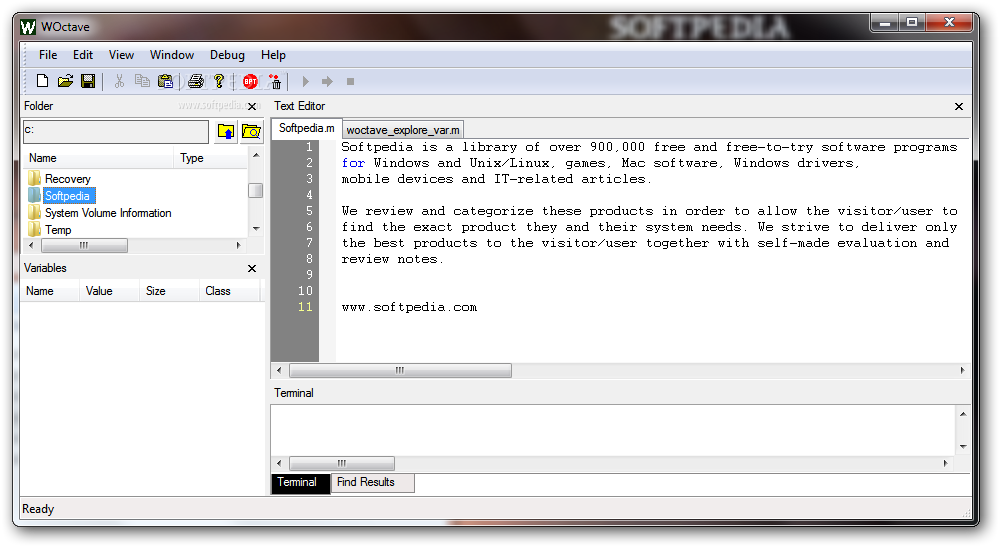Click the editor horizontal scrollbar thumb
Viewport: 1000px width, 547px height.
pyautogui.click(x=401, y=370)
